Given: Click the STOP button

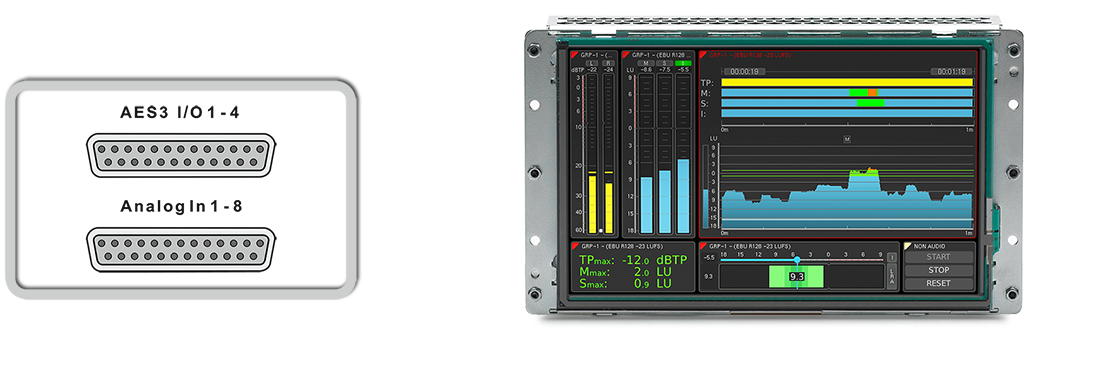Looking at the screenshot, I should 939,270.
